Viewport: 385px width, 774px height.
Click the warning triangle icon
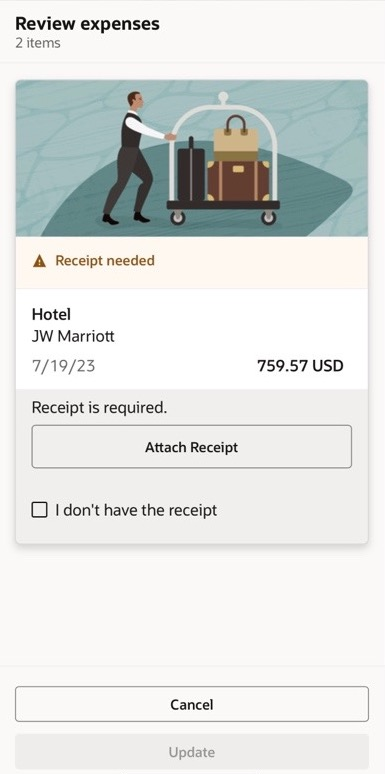point(39,261)
